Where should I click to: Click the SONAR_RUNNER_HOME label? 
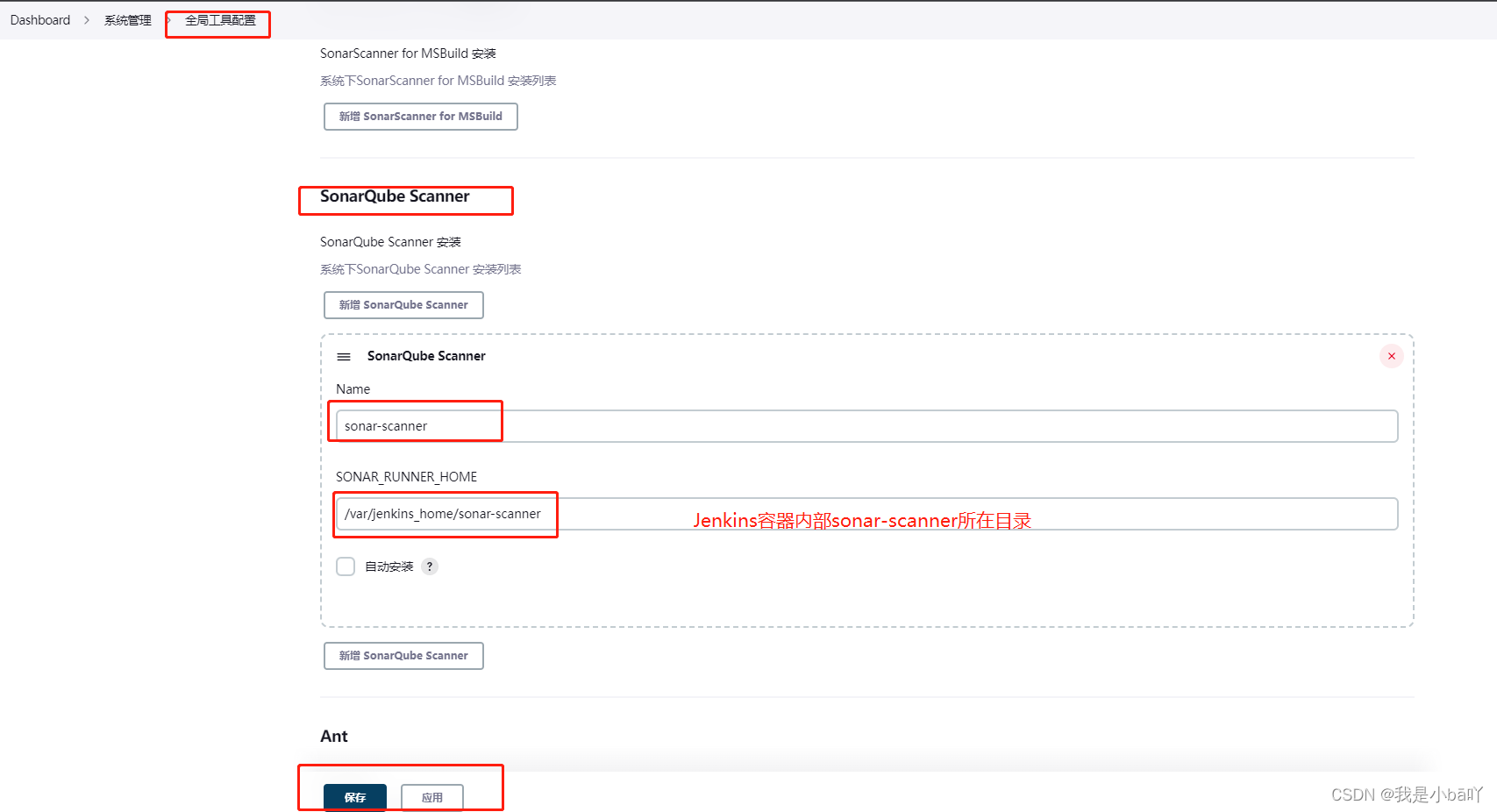click(x=406, y=477)
